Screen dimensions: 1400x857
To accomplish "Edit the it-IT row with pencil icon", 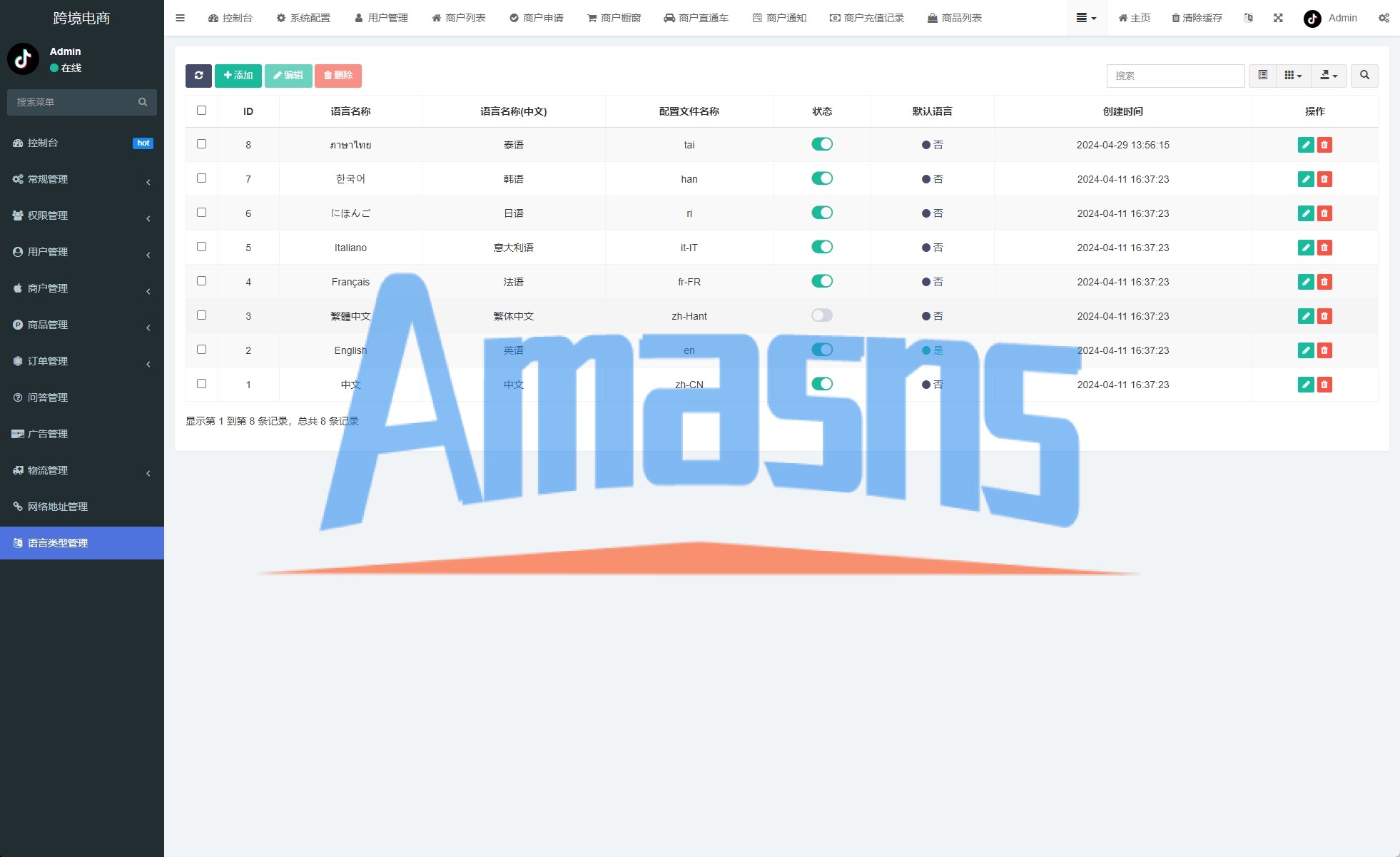I will click(x=1306, y=248).
